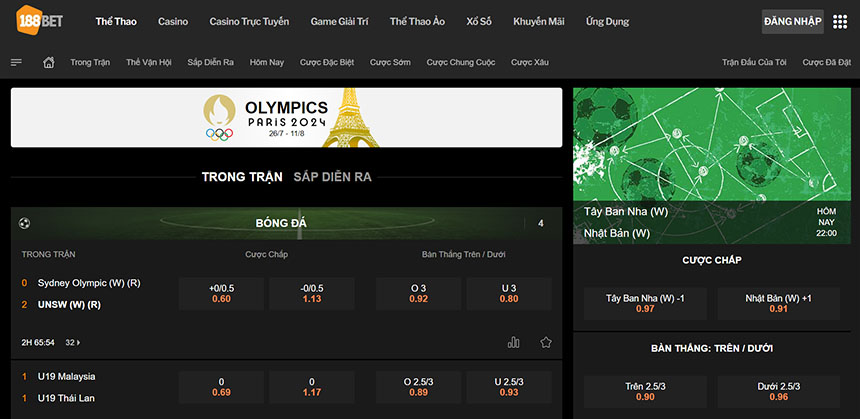This screenshot has height=419, width=860.
Task: Click the football icon beside Bóng Đá
Action: click(x=24, y=223)
